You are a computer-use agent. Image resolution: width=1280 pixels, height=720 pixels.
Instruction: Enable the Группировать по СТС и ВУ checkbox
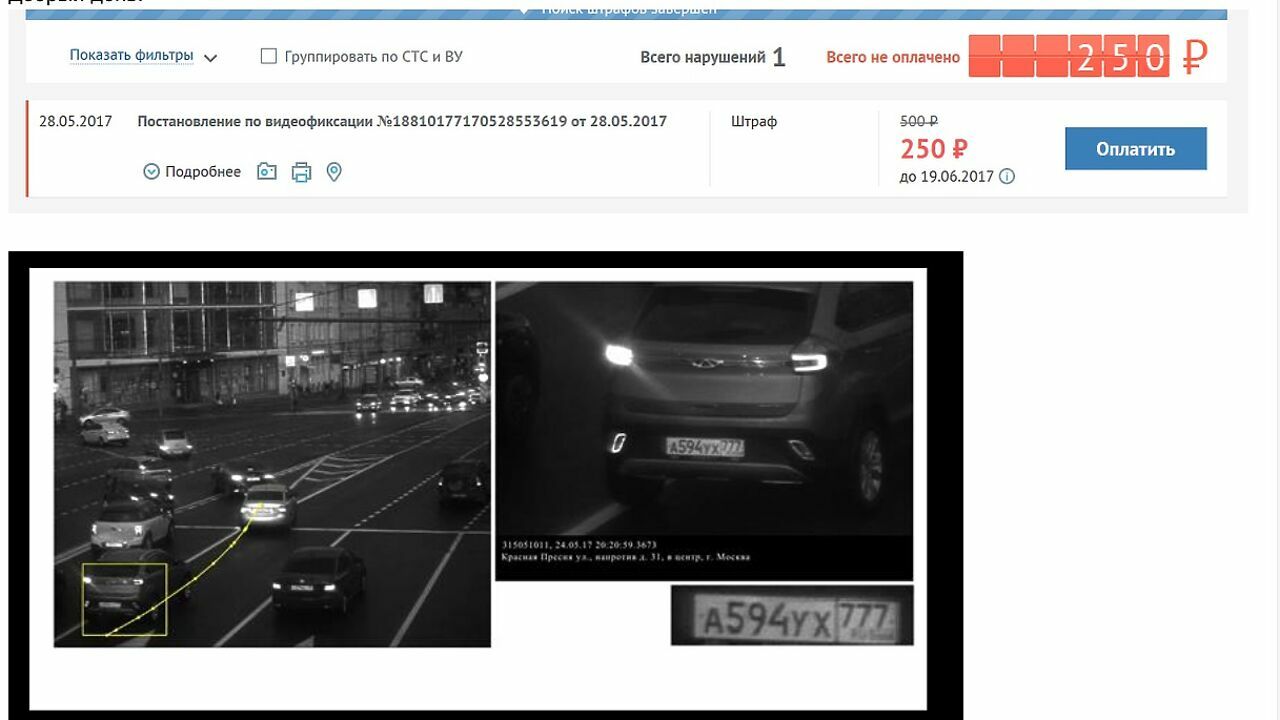click(x=268, y=56)
